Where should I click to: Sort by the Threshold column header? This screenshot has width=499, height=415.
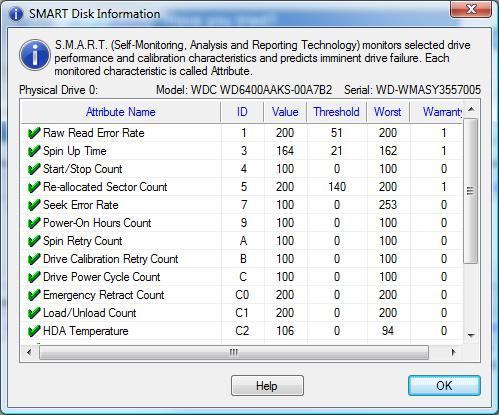coord(337,112)
